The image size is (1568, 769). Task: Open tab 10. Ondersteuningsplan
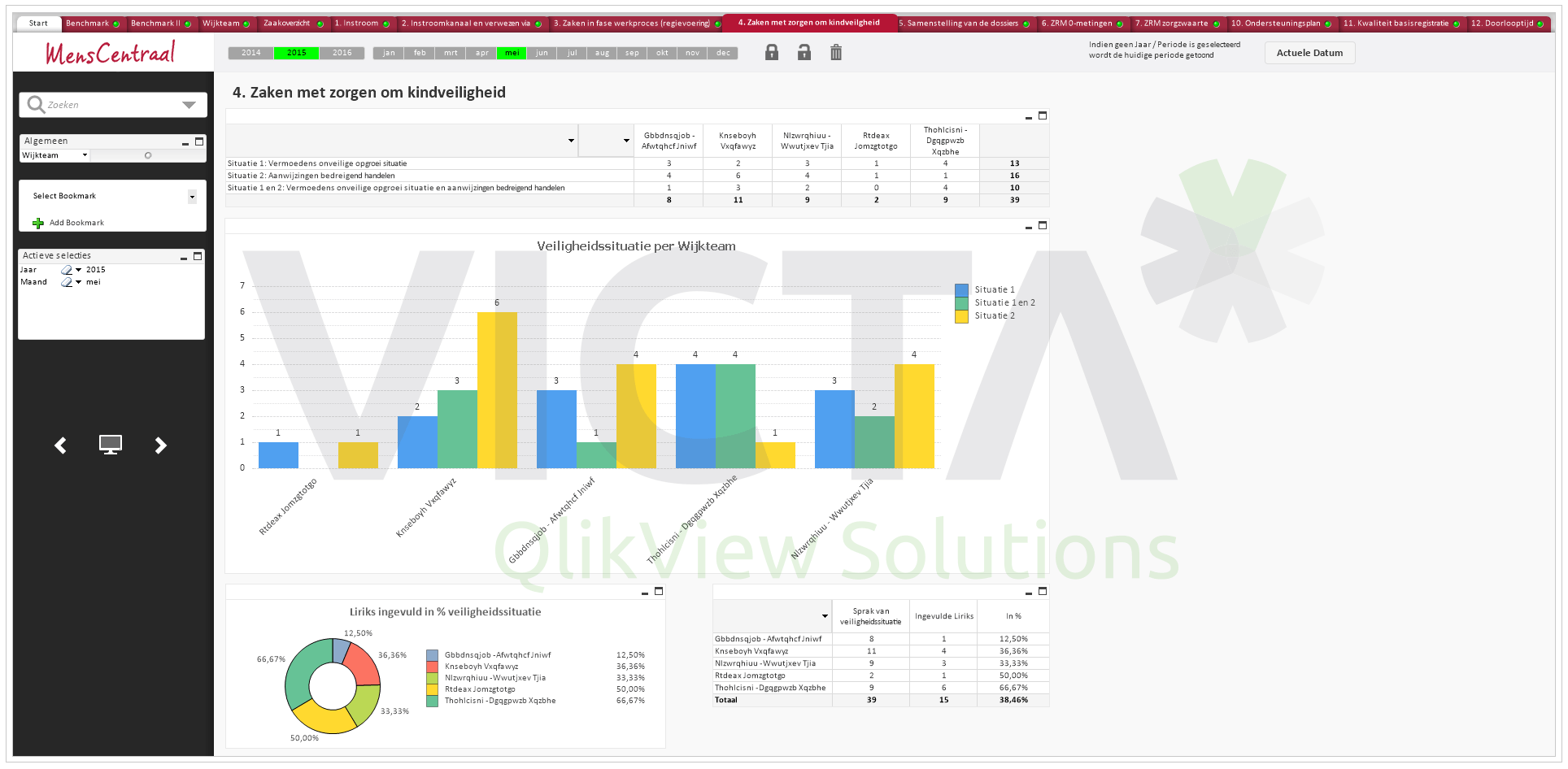coord(1282,24)
